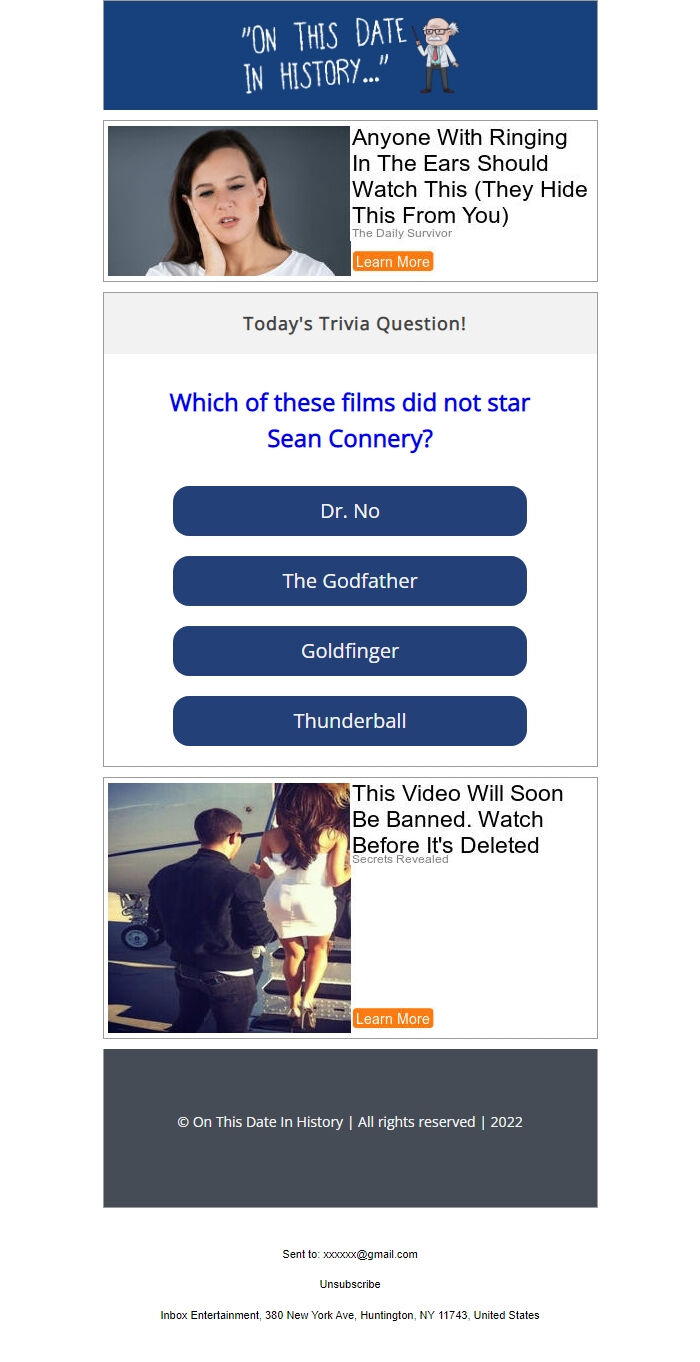Open the "This Video Will Soon Be Banned" headline
The width and height of the screenshot is (700, 1362).
458,819
